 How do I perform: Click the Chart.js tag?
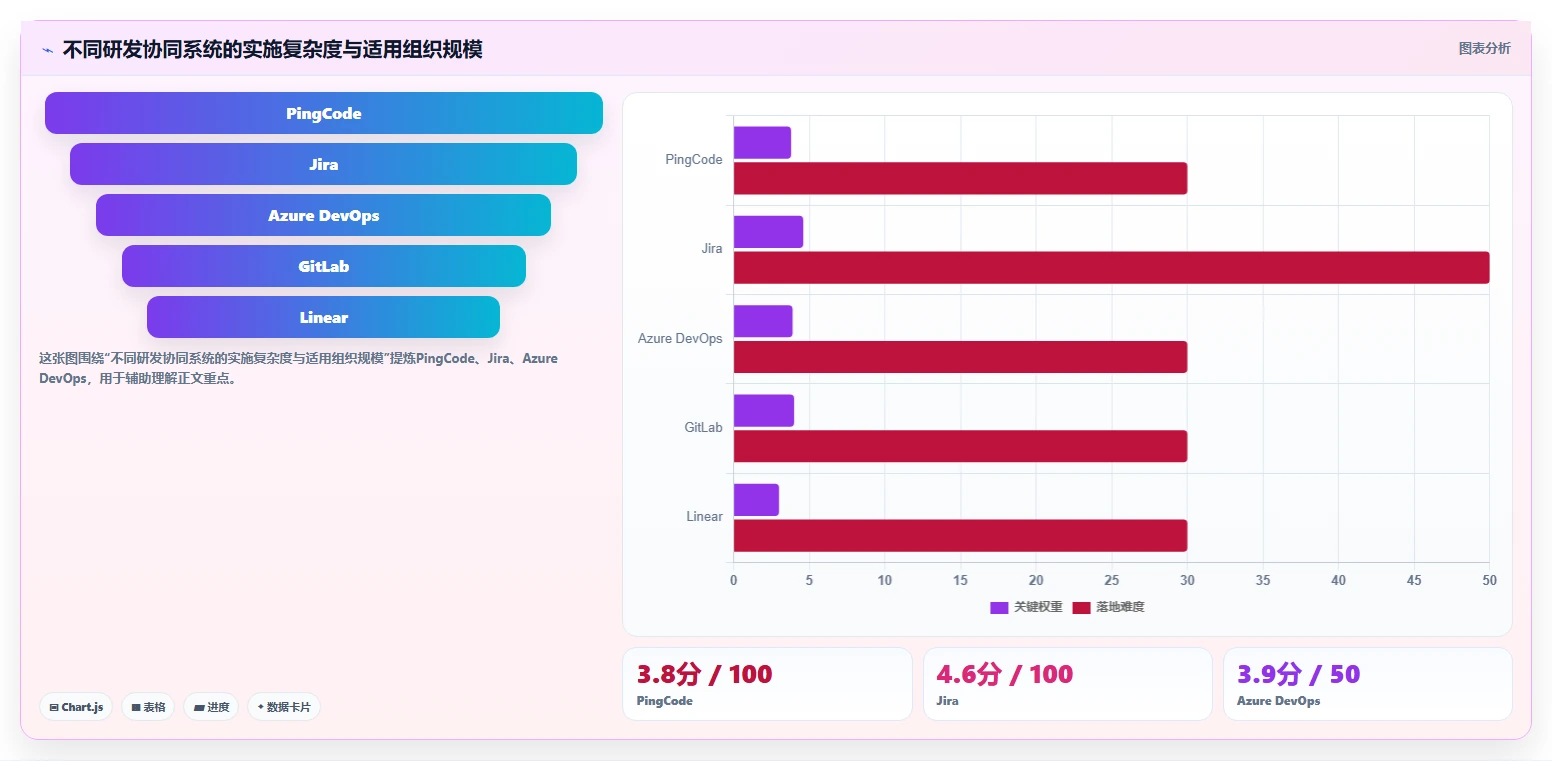(x=77, y=707)
